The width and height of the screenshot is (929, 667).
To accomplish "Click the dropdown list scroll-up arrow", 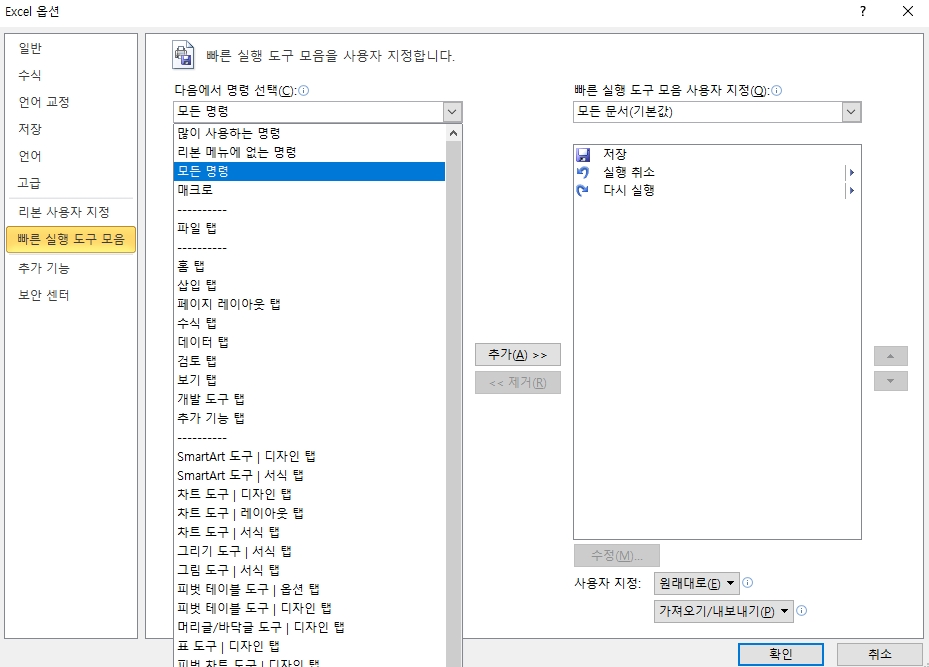I will (453, 133).
